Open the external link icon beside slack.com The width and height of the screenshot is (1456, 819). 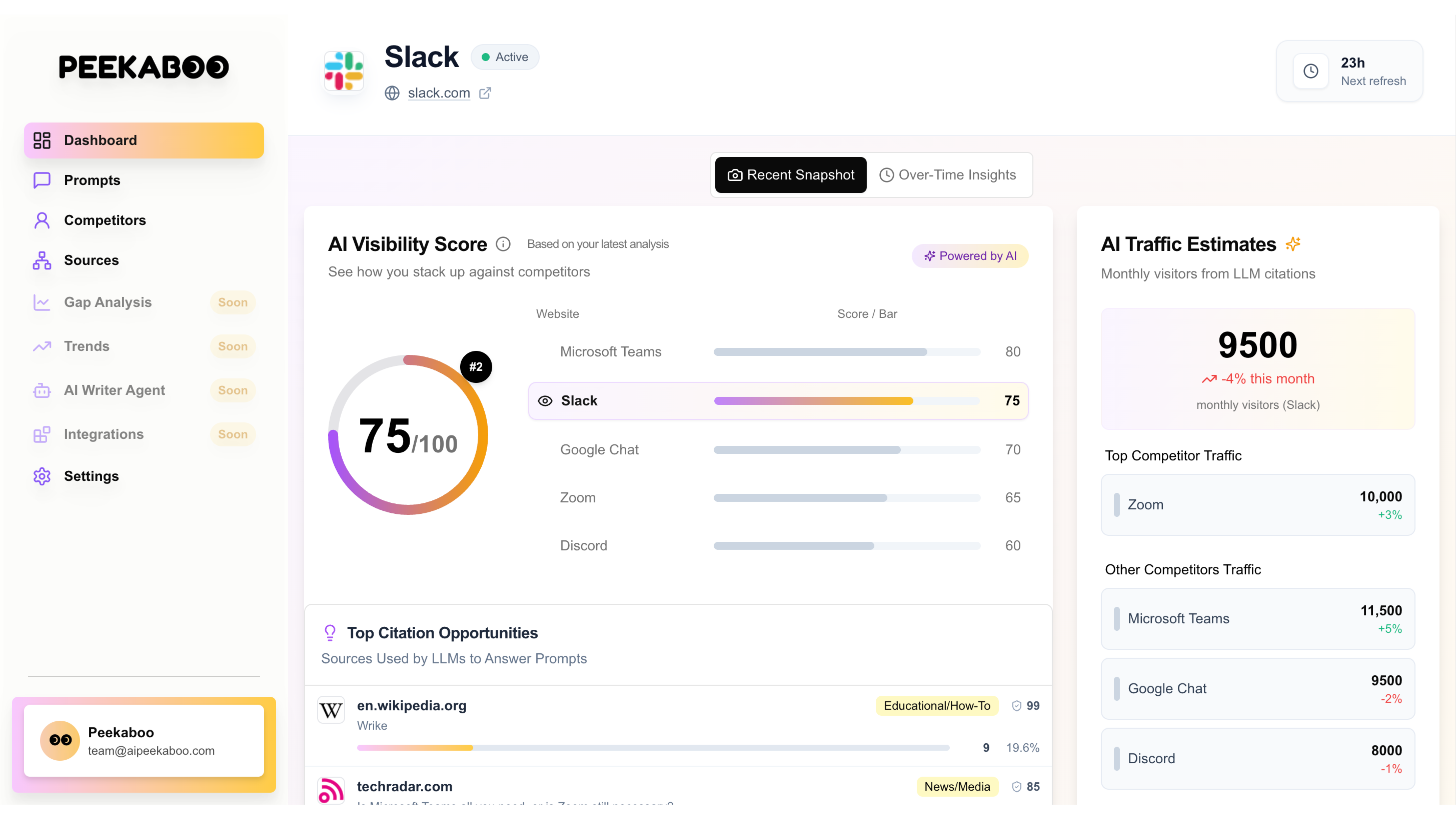(x=485, y=93)
